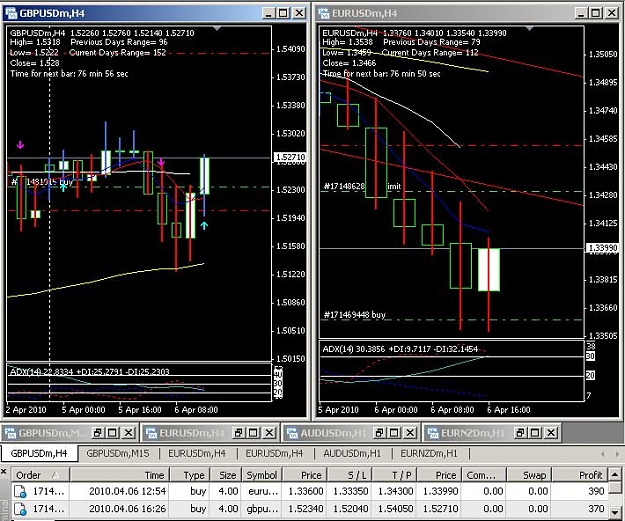Screen dimensions: 625x521
Task: Sort trades by the Symbol column
Action: point(261,475)
